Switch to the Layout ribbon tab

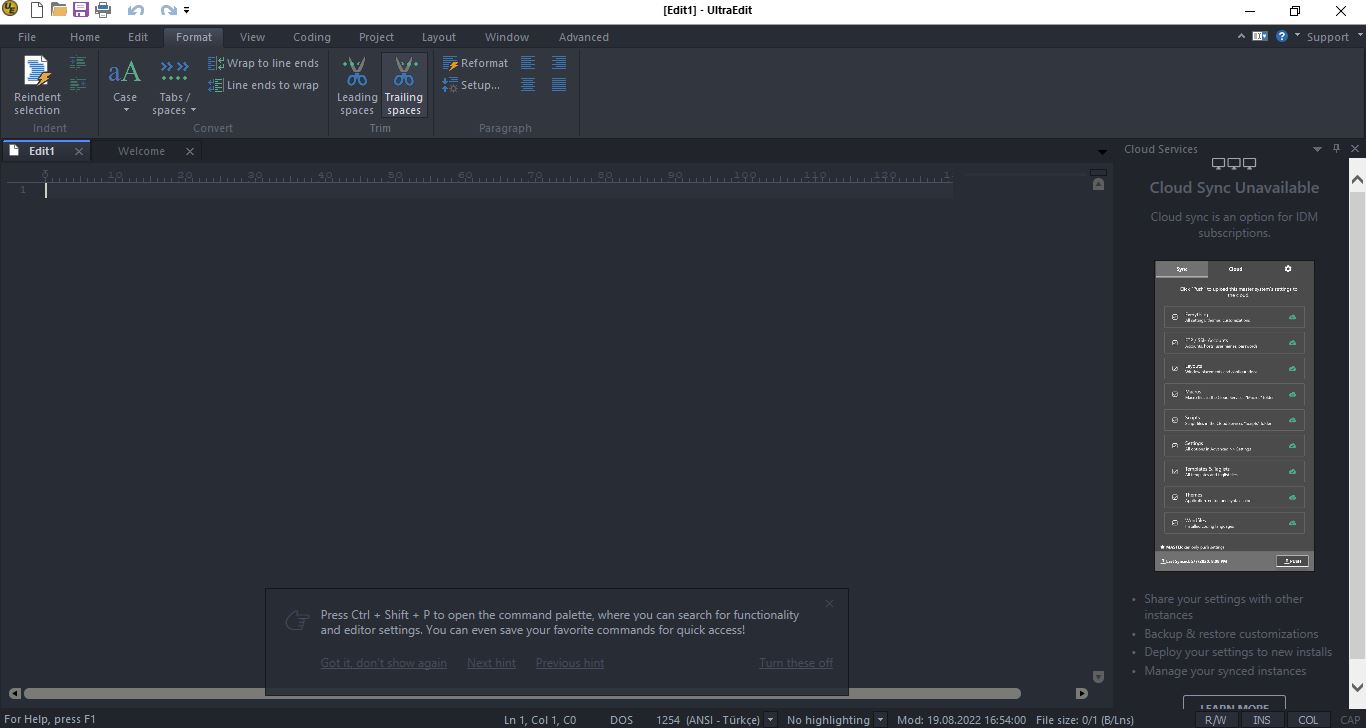coord(439,37)
